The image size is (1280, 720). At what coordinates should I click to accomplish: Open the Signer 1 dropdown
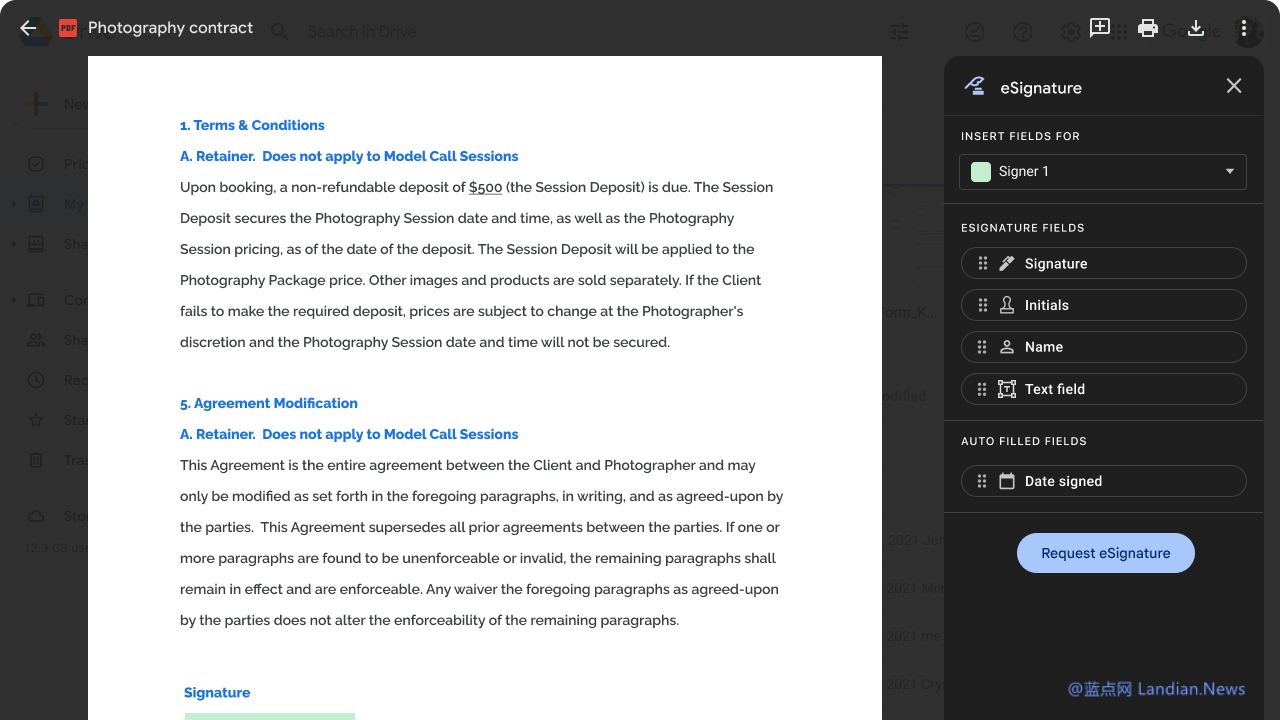click(x=1103, y=172)
